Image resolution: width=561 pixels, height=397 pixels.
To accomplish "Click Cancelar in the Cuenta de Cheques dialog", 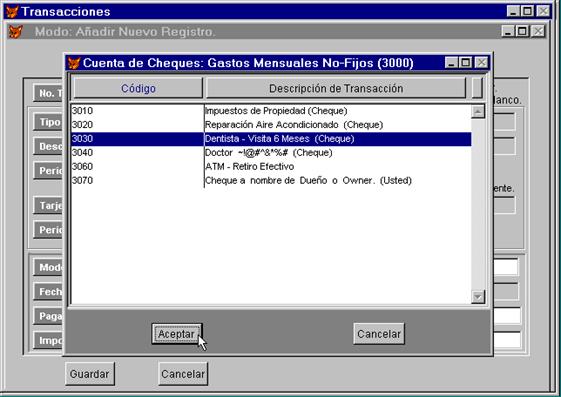I will (379, 334).
